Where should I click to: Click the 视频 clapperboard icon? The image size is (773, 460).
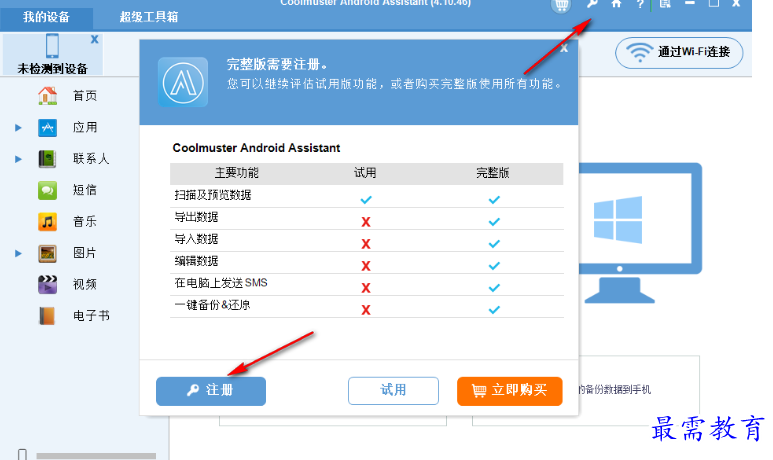point(47,284)
